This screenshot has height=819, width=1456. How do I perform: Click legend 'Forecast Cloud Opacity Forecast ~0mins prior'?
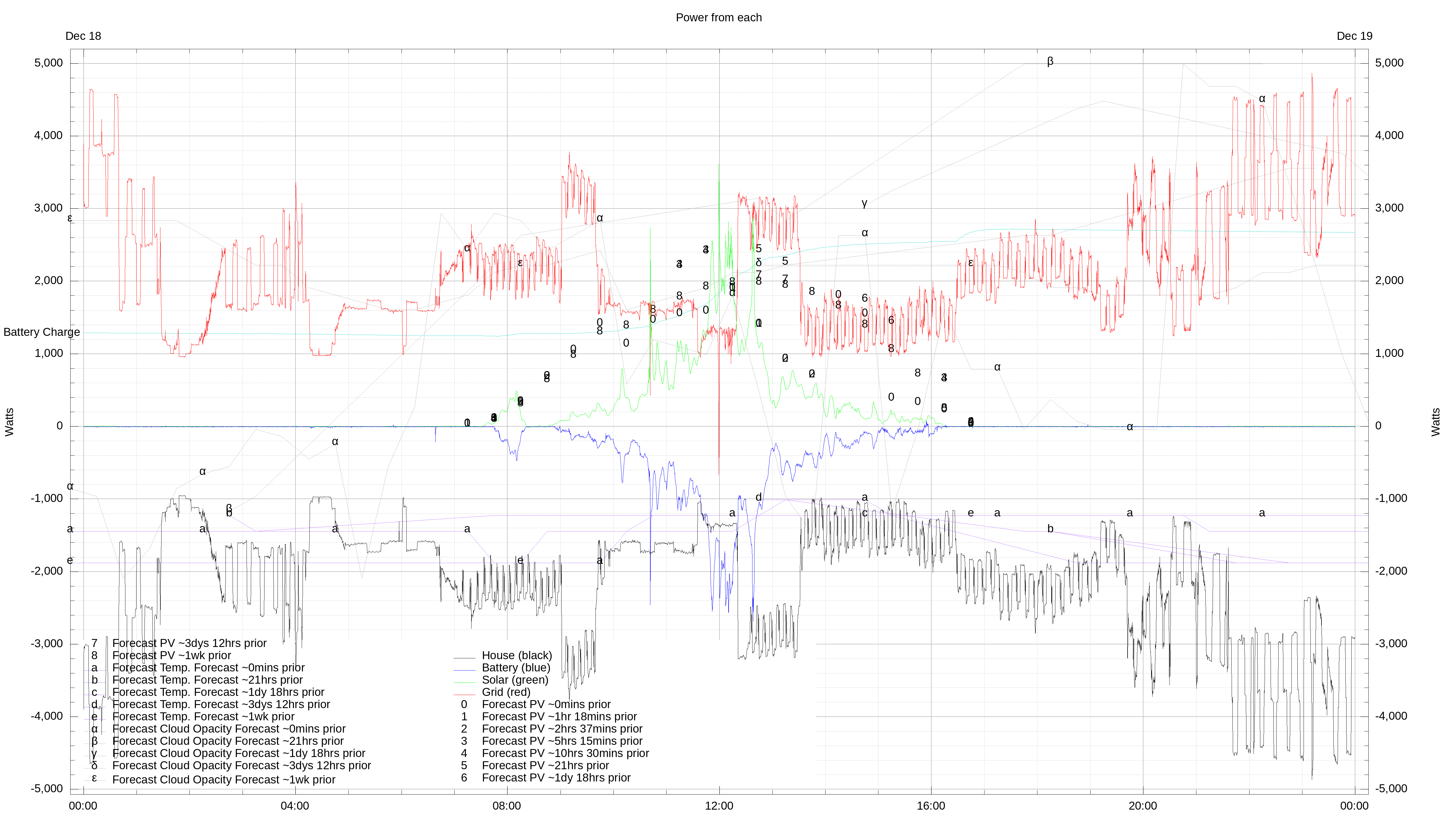[x=229, y=729]
